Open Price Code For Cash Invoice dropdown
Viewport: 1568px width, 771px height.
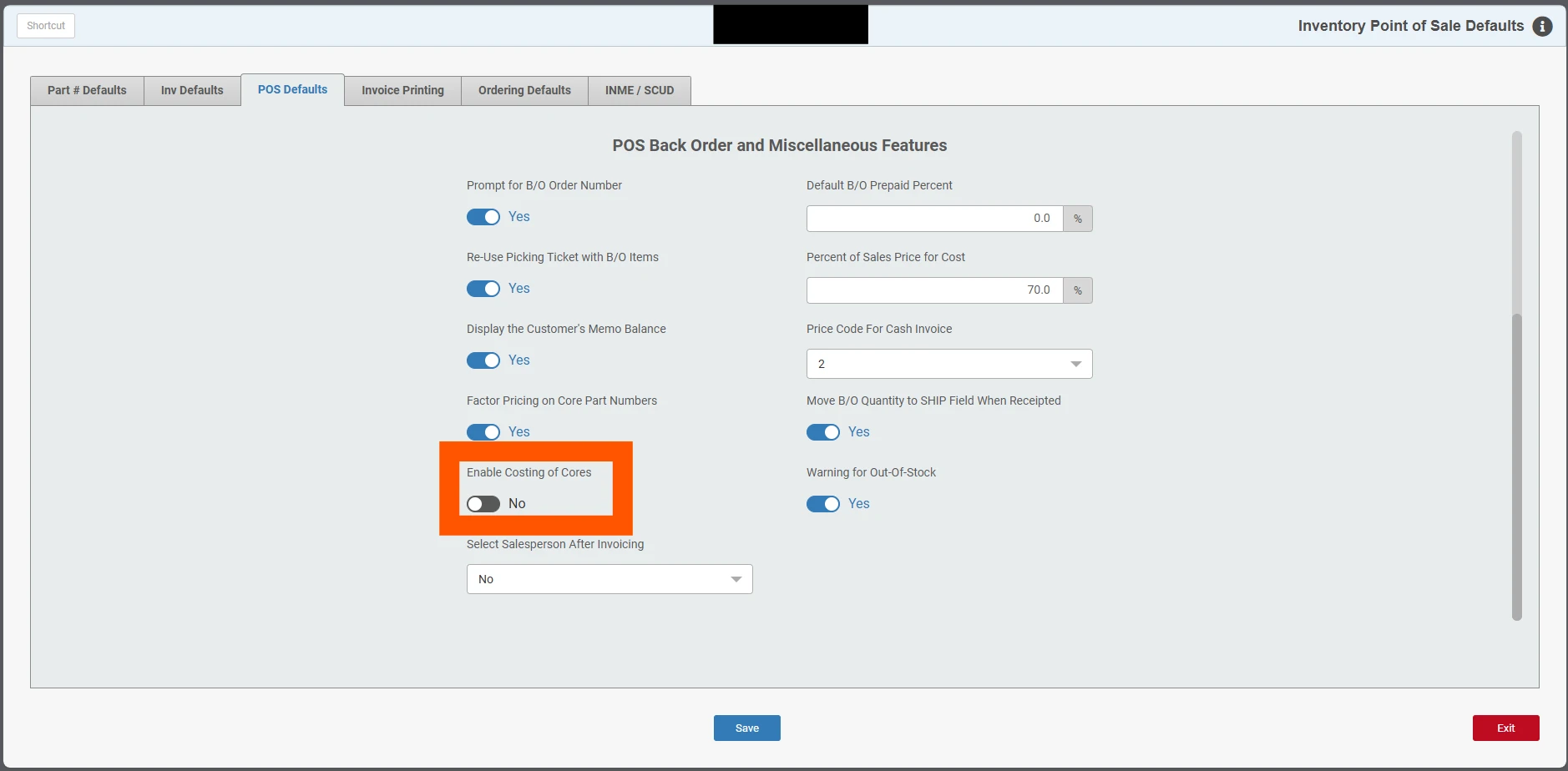pos(949,364)
